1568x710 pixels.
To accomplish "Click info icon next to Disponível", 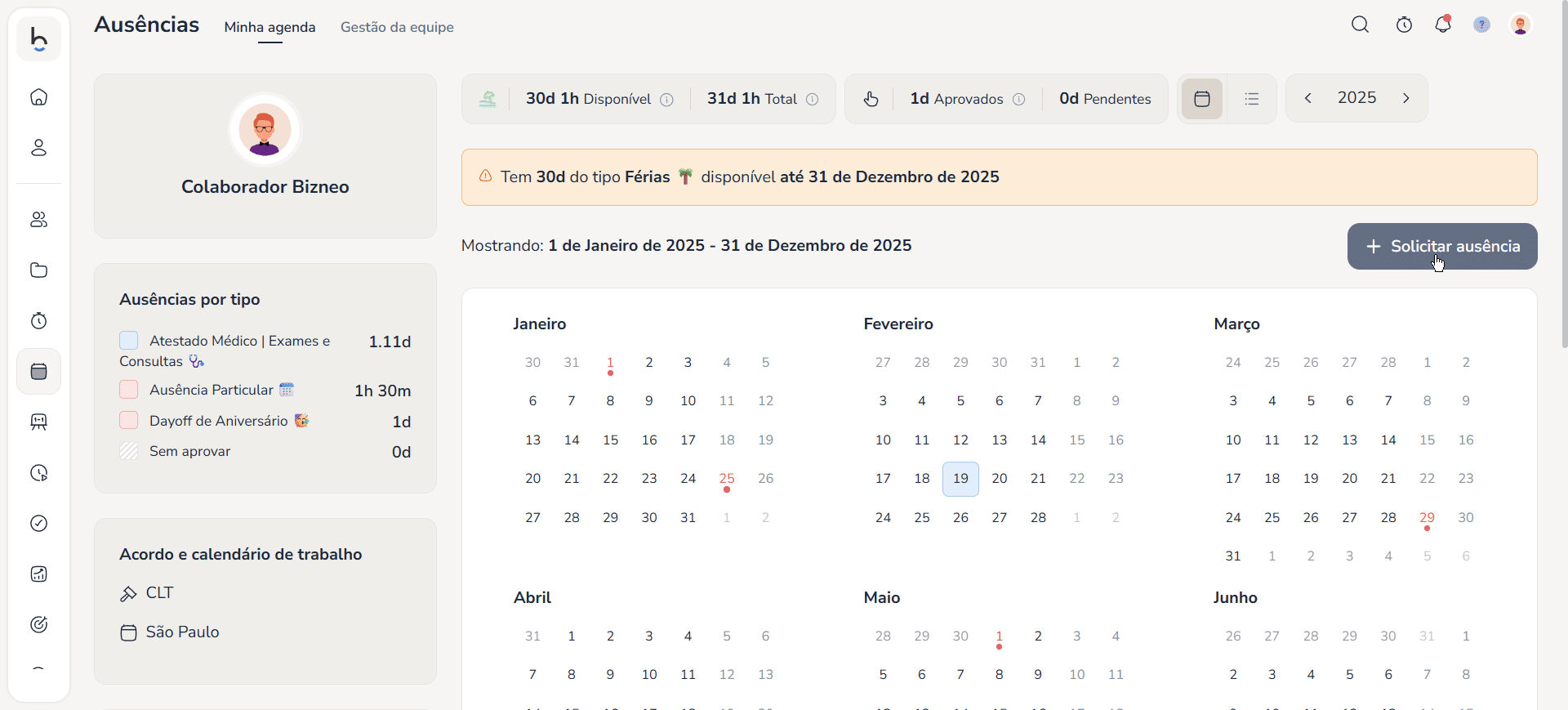I will tap(666, 100).
